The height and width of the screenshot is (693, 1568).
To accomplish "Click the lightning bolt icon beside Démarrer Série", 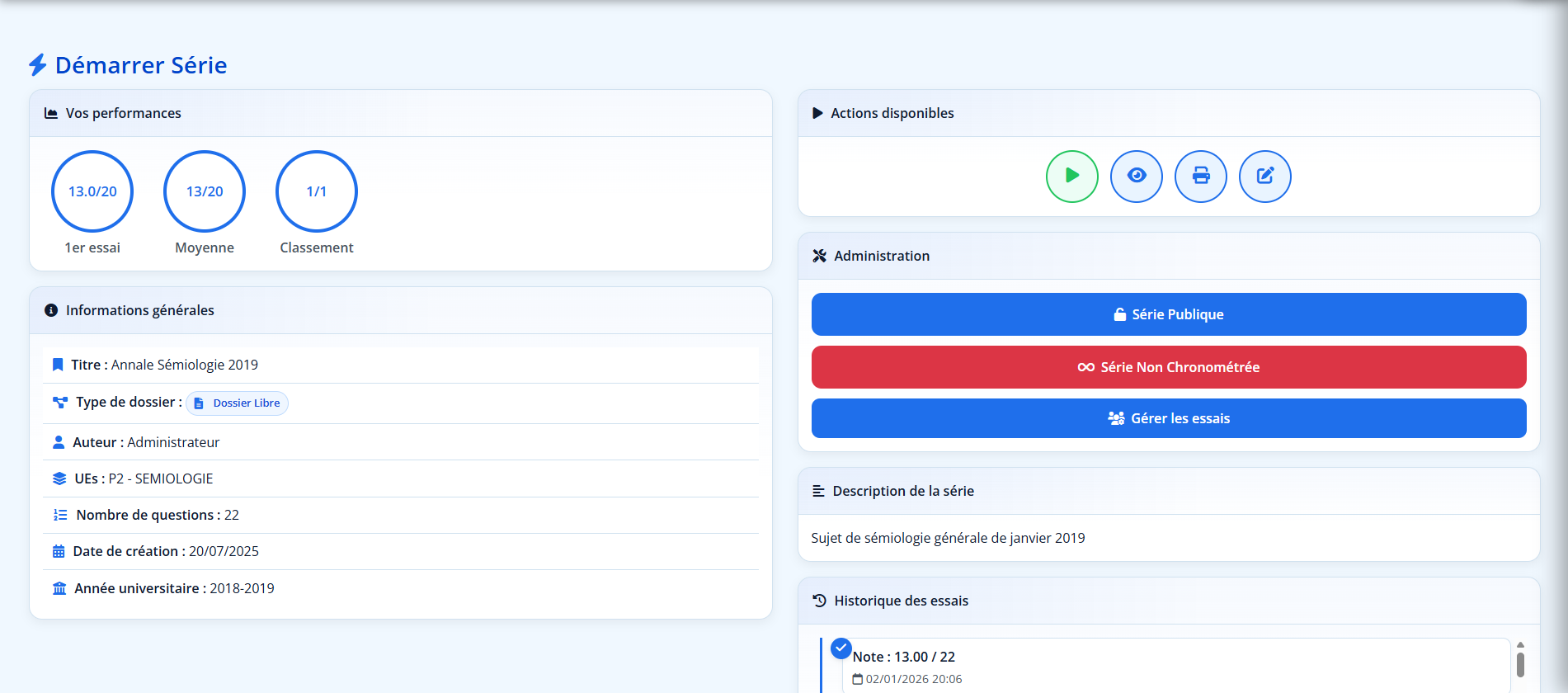I will [x=38, y=65].
